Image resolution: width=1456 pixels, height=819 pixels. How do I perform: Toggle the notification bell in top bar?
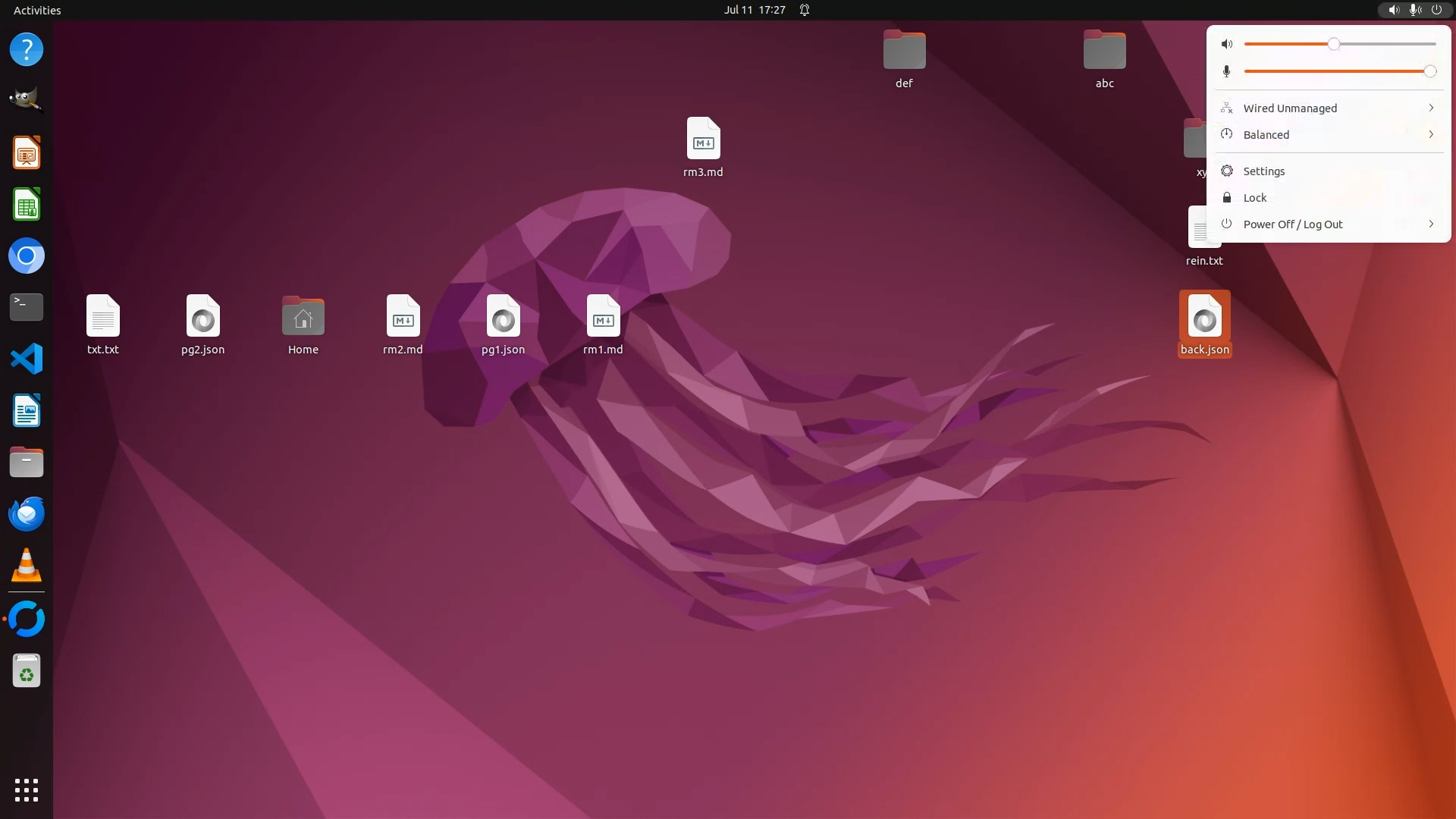[805, 10]
